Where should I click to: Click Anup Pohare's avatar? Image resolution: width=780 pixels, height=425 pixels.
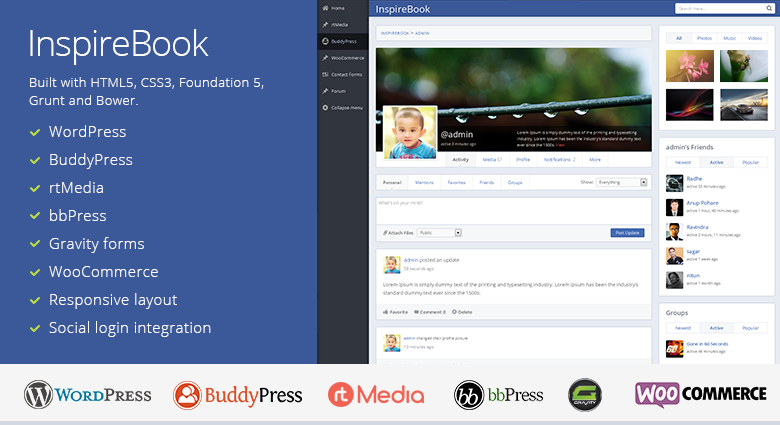675,207
